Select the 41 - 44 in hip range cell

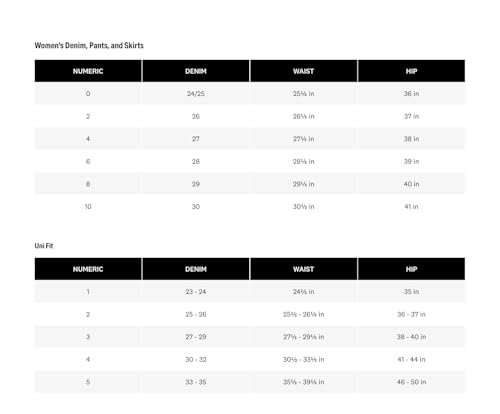pyautogui.click(x=411, y=359)
